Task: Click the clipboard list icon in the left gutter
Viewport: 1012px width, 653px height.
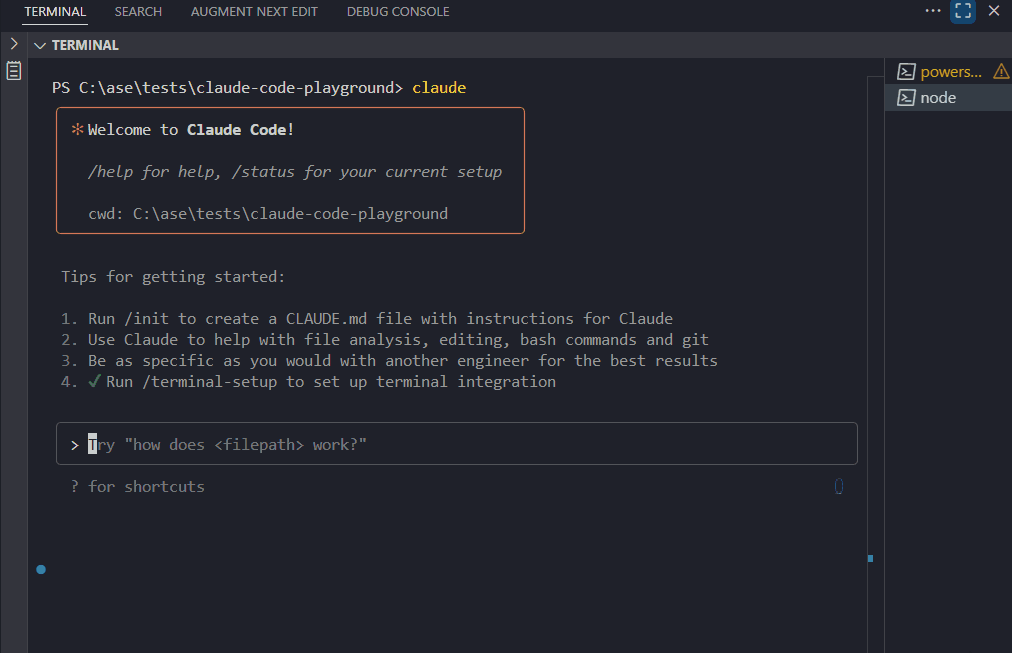Action: point(14,70)
